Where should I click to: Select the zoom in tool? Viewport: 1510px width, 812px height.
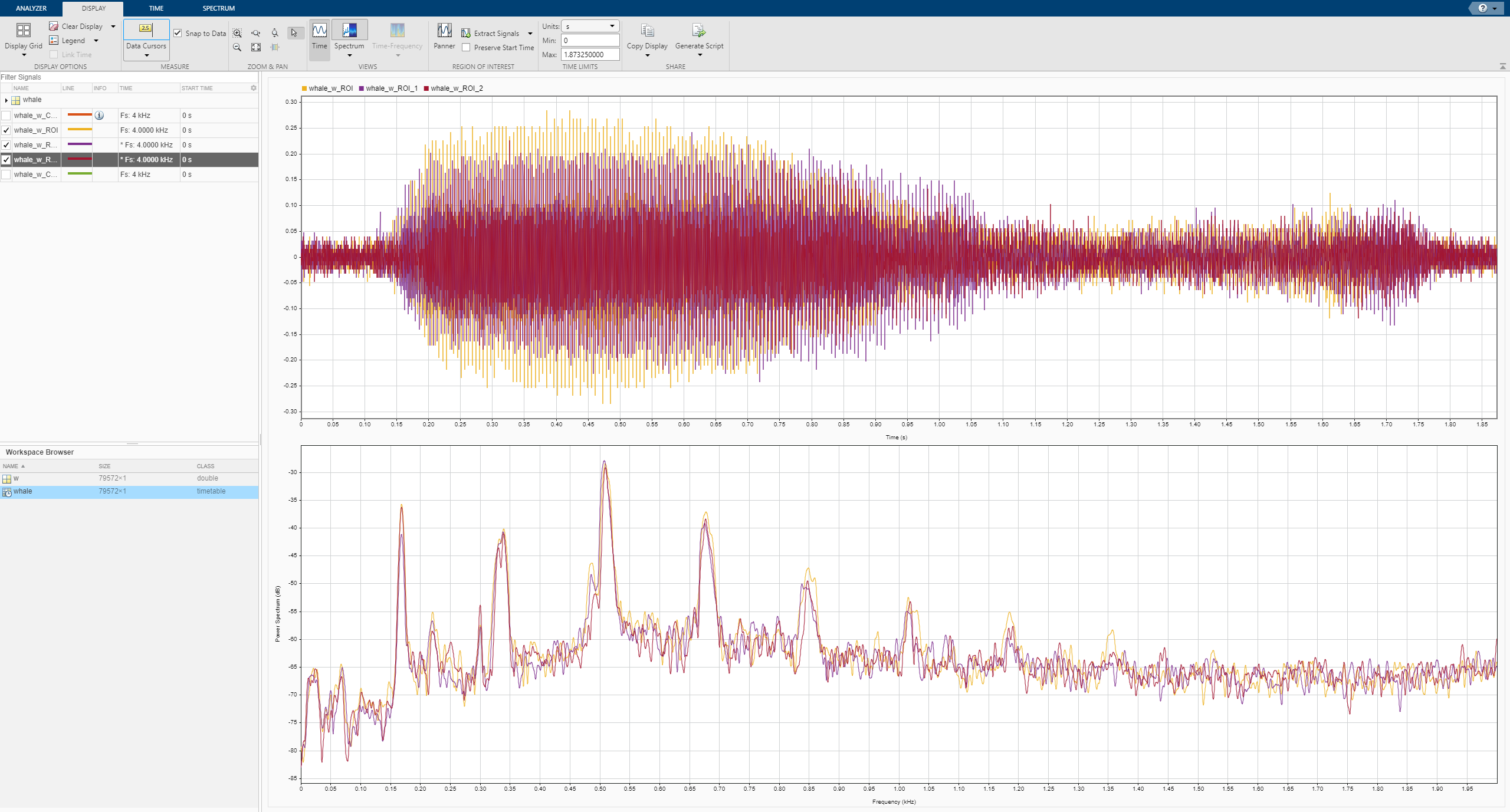(x=237, y=33)
